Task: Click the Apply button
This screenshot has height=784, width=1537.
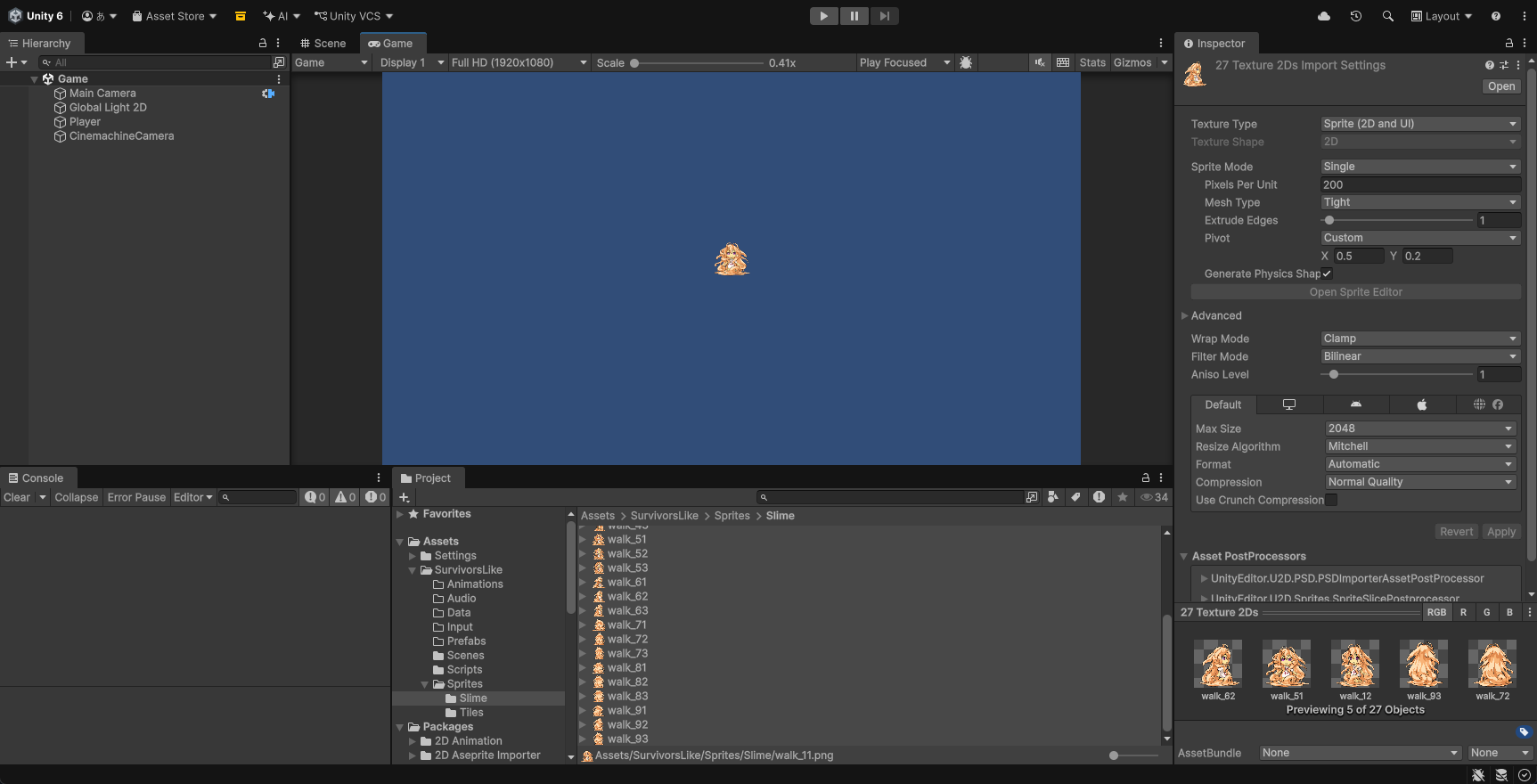Action: coord(1501,532)
